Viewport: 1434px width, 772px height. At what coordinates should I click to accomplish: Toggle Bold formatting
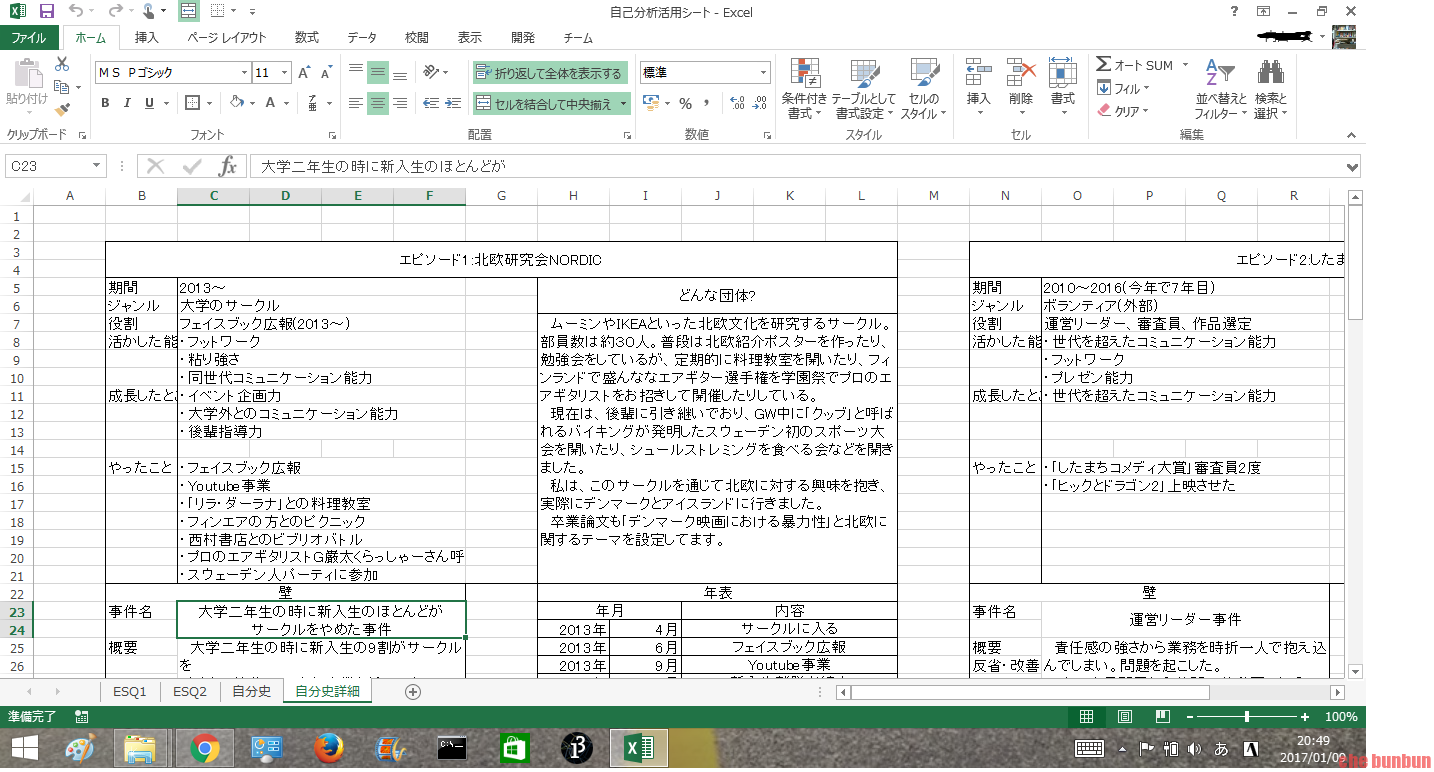105,103
